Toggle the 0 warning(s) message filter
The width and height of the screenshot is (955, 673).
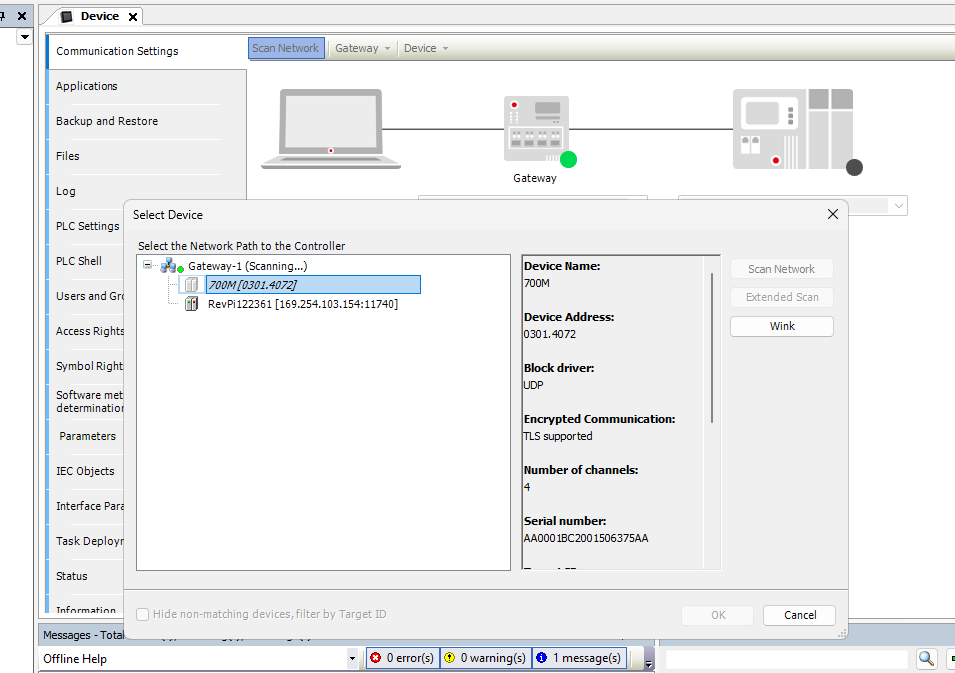(485, 658)
